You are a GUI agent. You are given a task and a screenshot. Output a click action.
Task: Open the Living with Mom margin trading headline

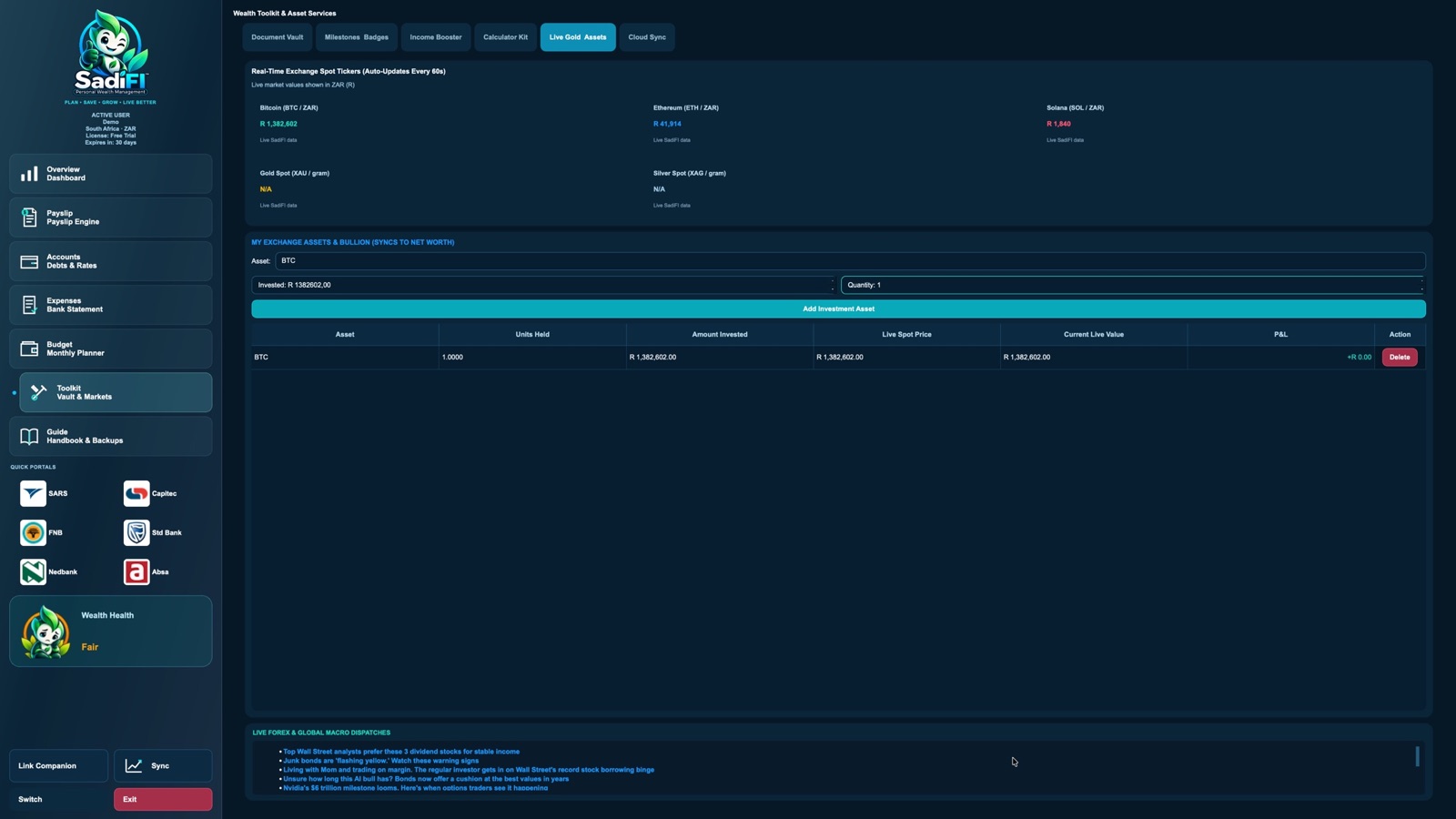(x=469, y=770)
